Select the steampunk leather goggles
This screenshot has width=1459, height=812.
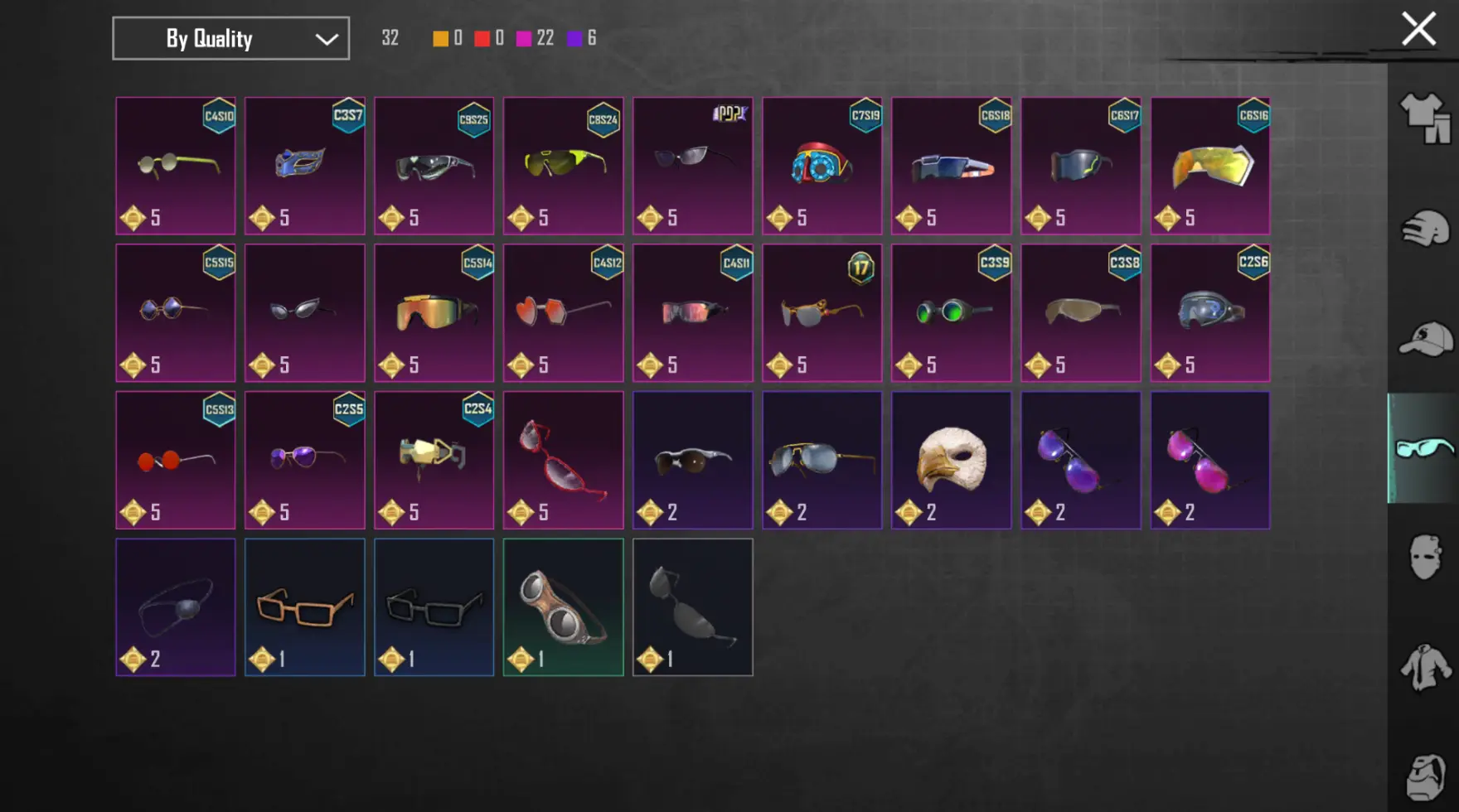(564, 607)
